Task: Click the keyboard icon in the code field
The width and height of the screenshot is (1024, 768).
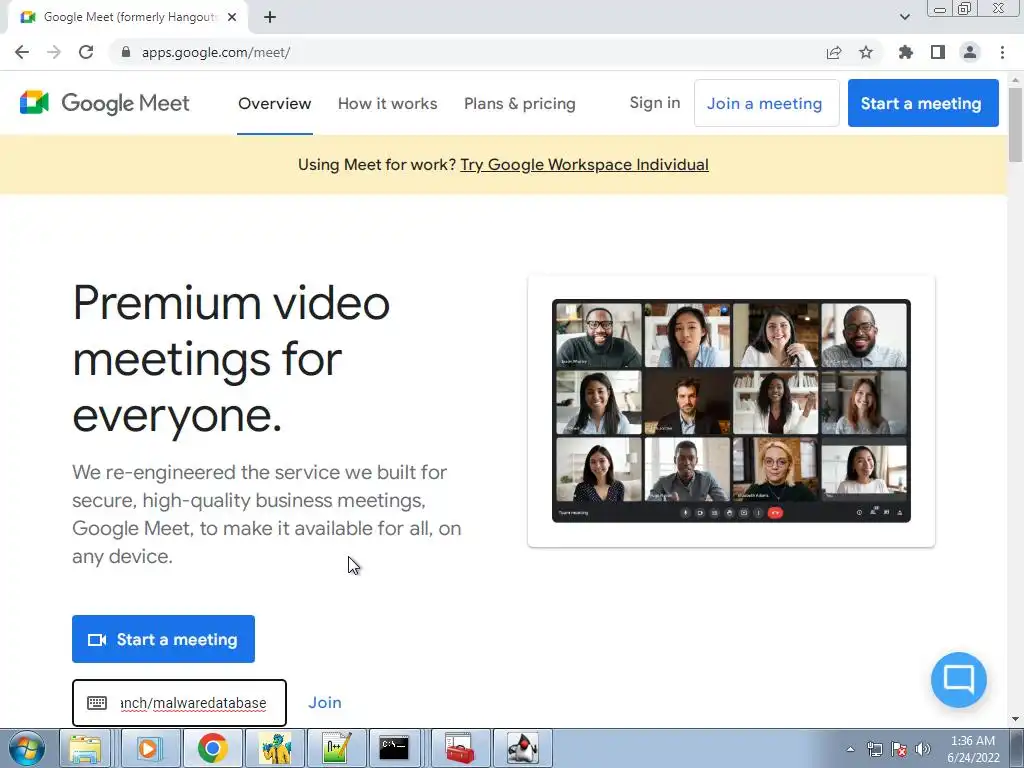Action: tap(97, 703)
